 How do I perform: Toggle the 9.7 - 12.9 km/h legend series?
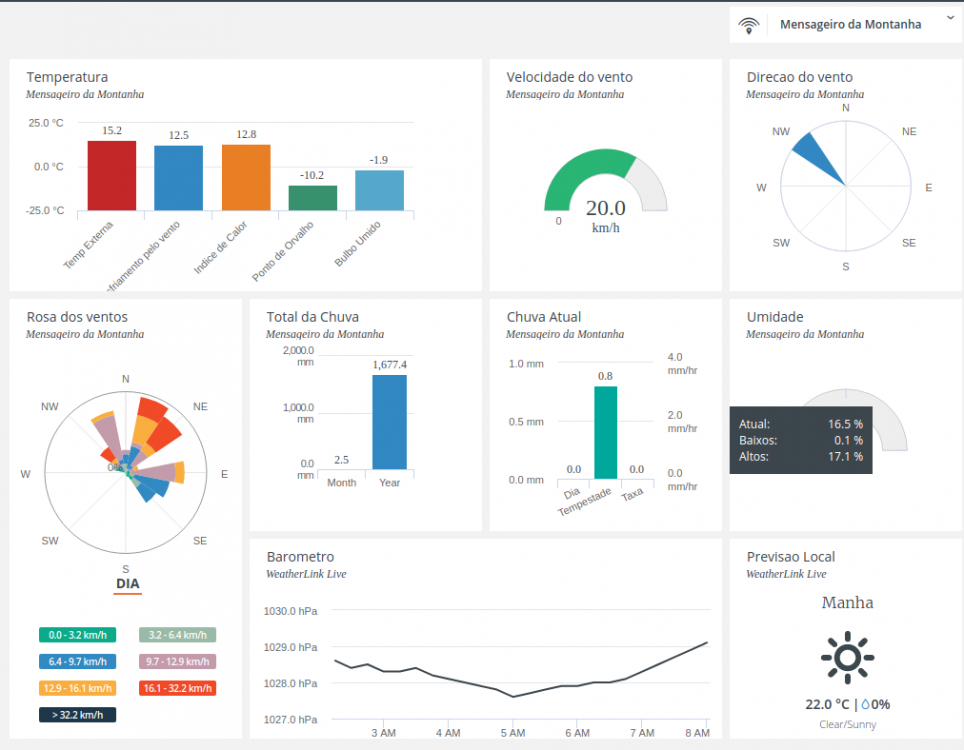click(177, 662)
